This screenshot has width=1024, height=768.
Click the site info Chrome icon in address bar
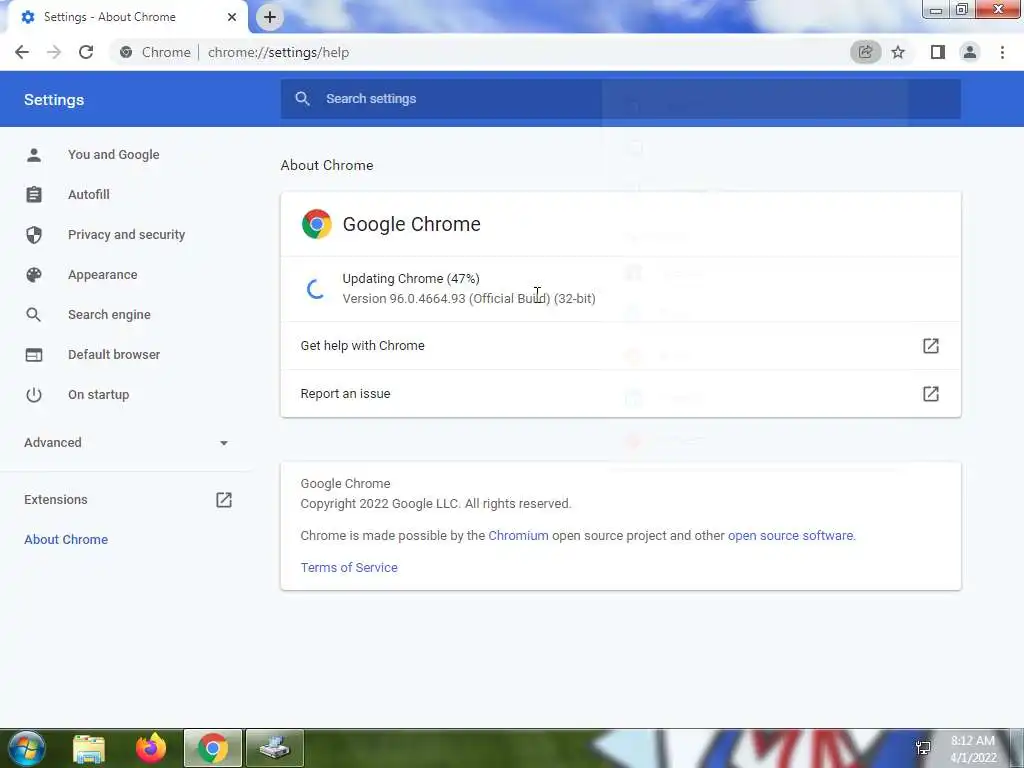[x=126, y=52]
